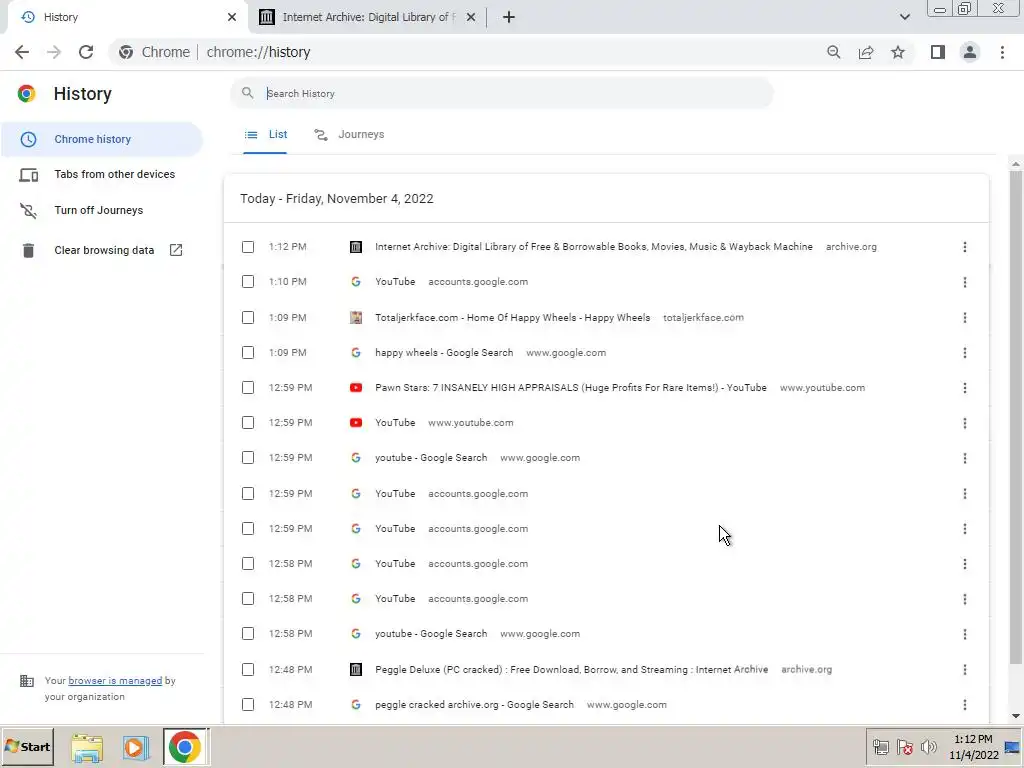Select the Totaljerkface.com entry checkbox
The image size is (1024, 768).
click(248, 317)
